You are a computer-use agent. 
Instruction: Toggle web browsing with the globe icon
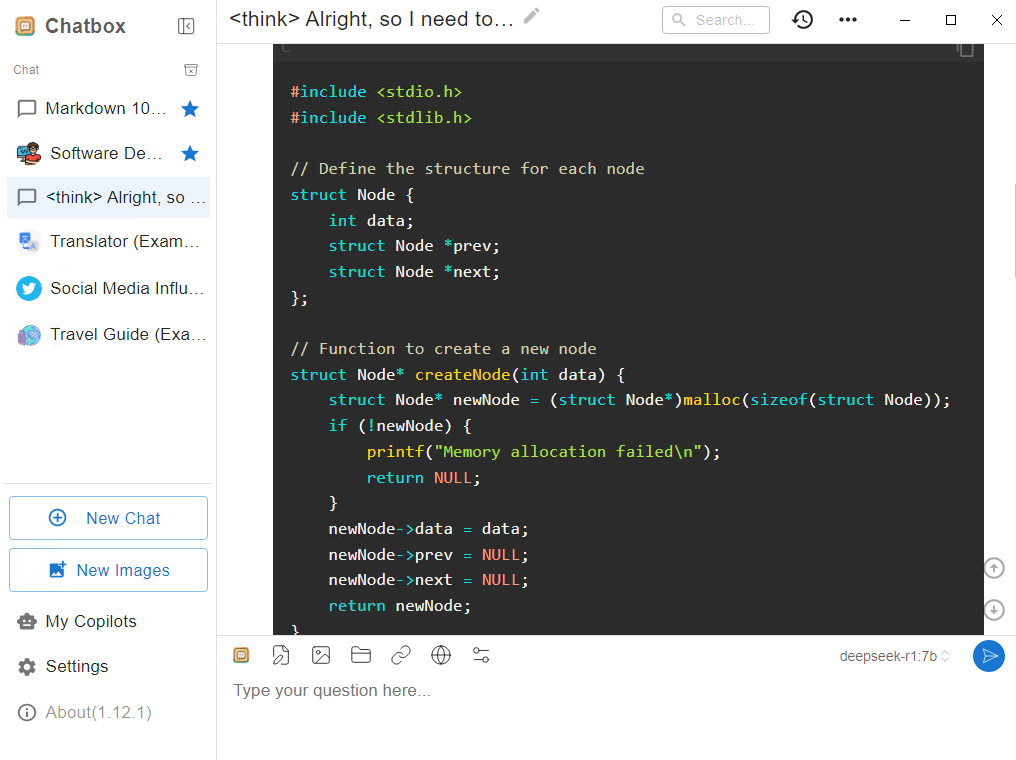pyautogui.click(x=441, y=655)
